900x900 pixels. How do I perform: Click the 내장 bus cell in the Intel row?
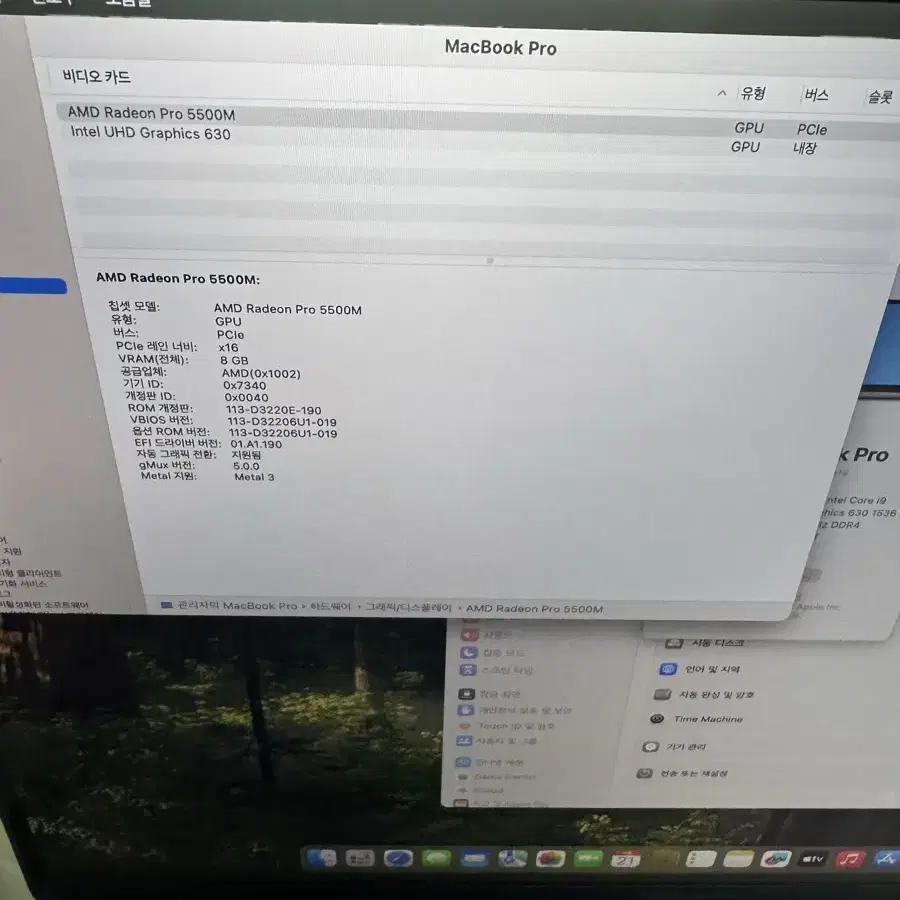pos(805,149)
